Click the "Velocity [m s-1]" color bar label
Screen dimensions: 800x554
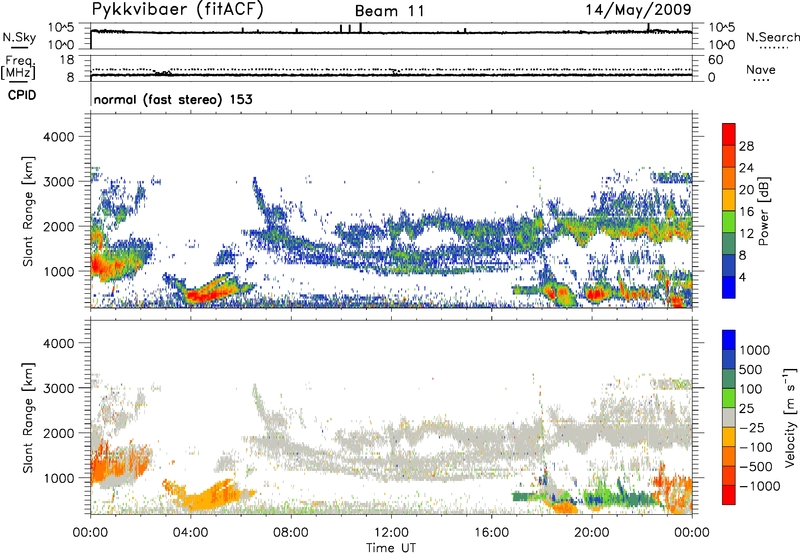[790, 417]
